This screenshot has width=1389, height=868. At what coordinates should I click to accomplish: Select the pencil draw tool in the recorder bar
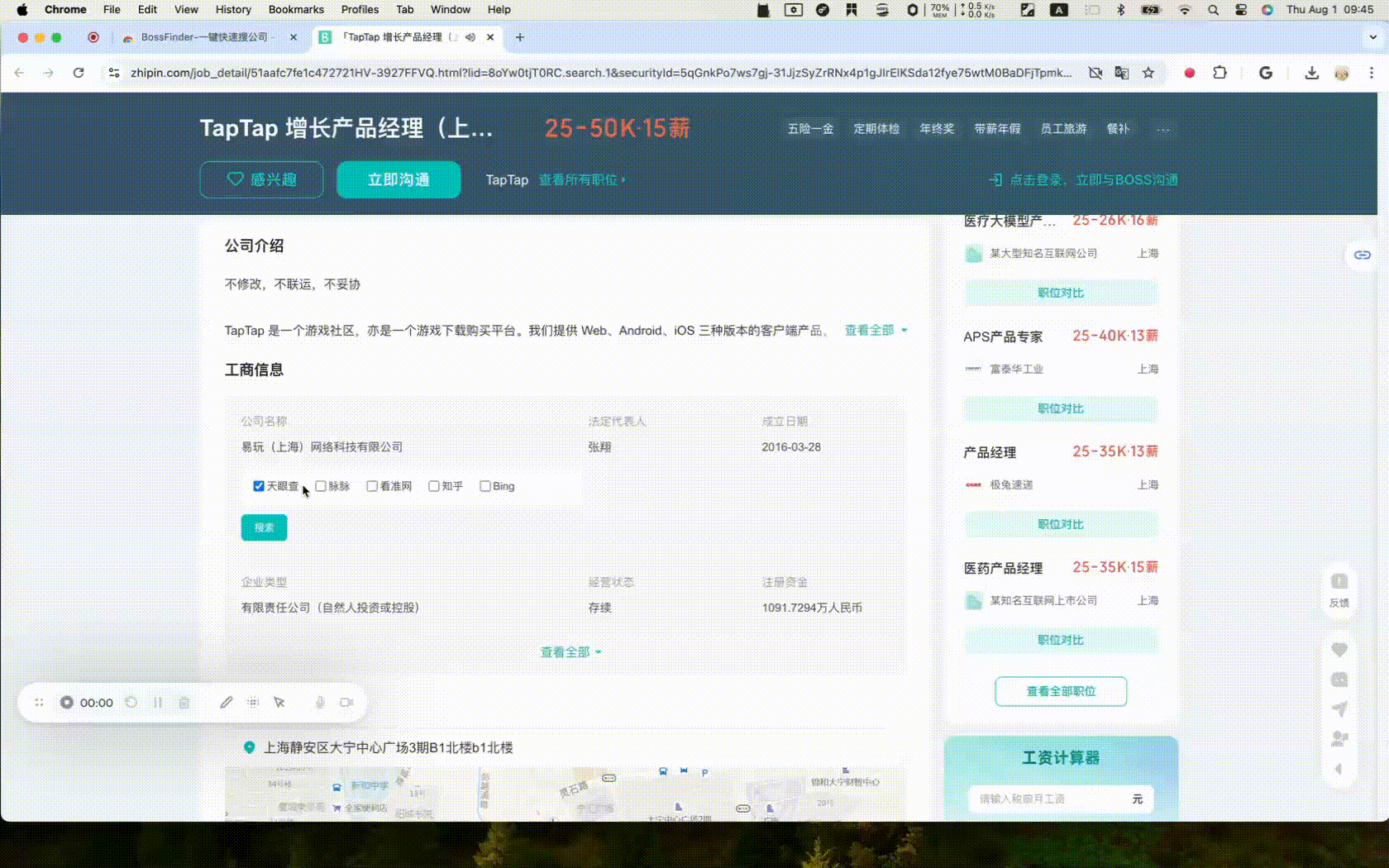[x=227, y=703]
